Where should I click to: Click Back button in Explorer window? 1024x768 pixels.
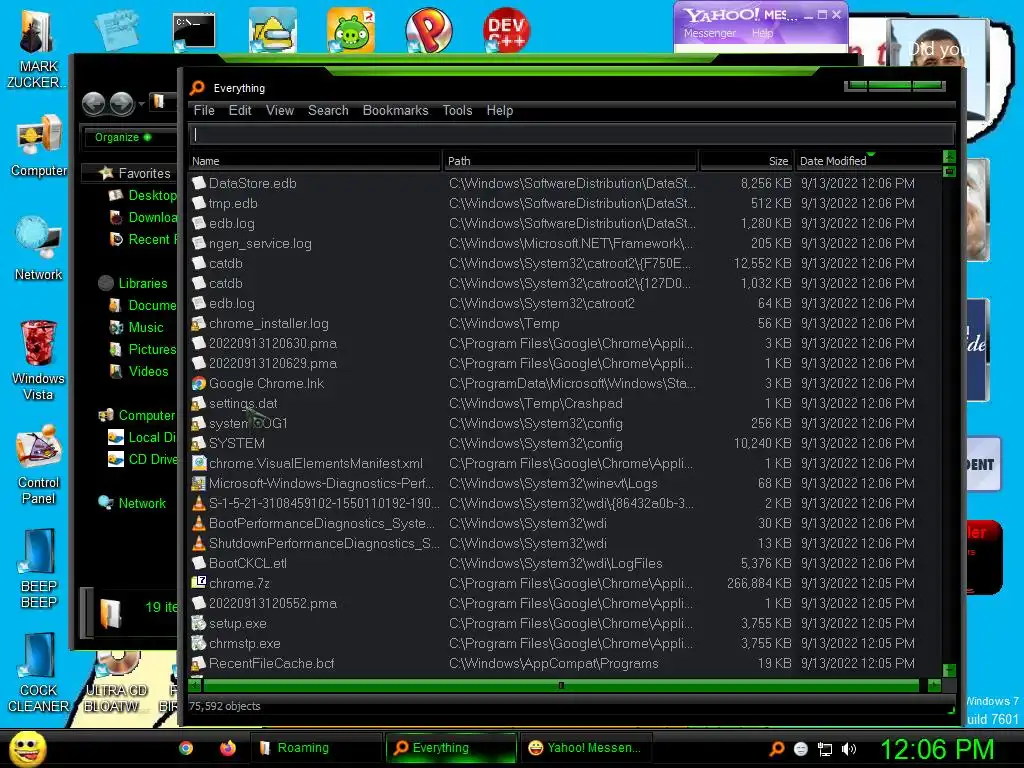pyautogui.click(x=94, y=103)
